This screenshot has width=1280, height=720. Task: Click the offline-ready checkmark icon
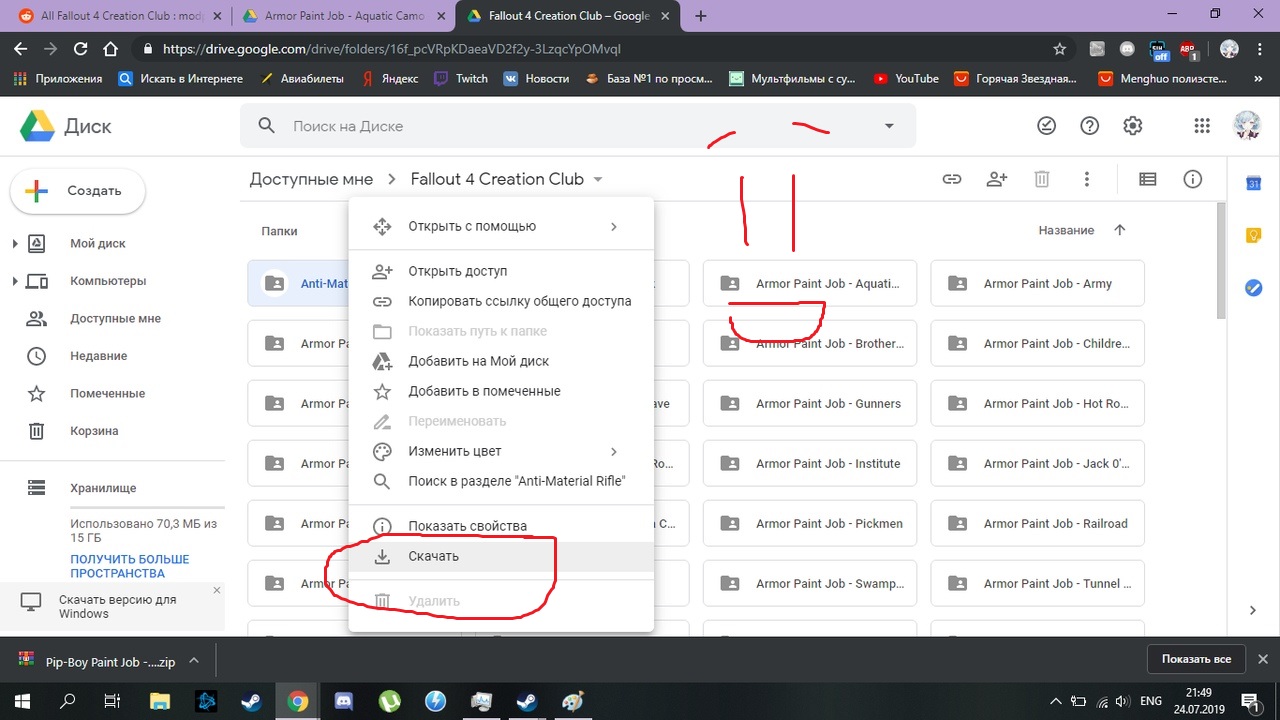click(x=1046, y=126)
